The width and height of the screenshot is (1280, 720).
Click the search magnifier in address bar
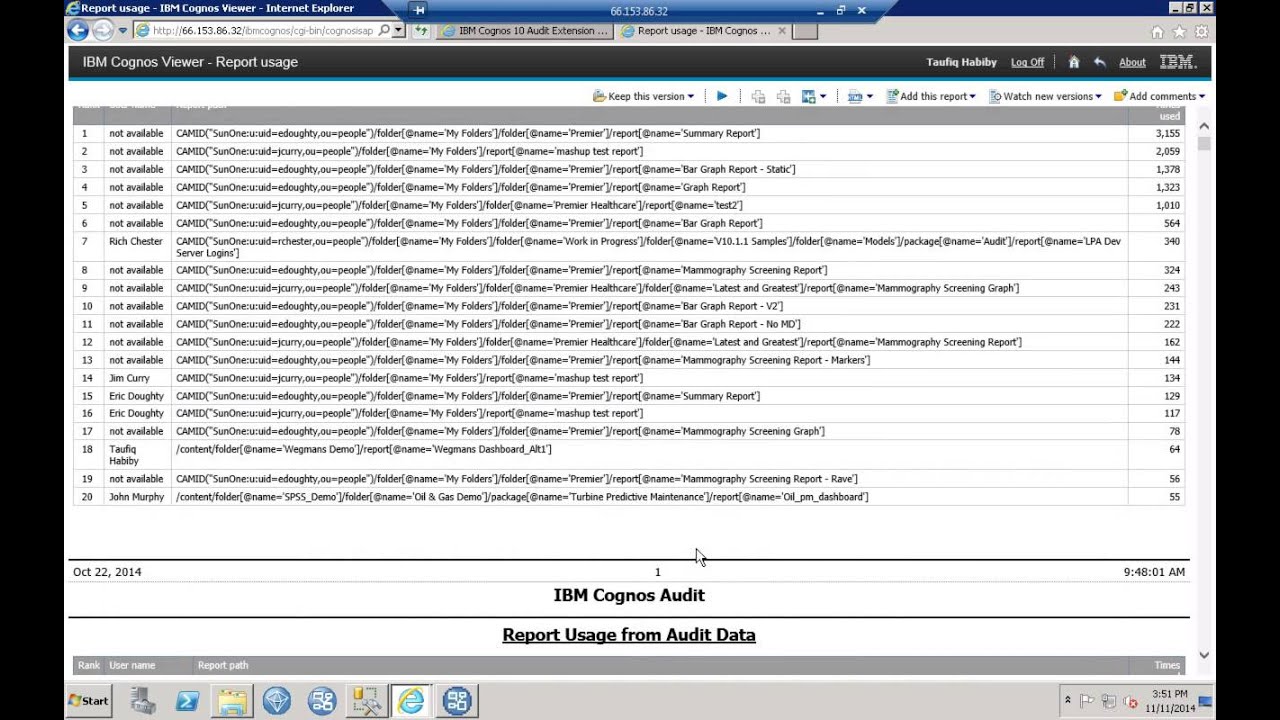pyautogui.click(x=385, y=30)
